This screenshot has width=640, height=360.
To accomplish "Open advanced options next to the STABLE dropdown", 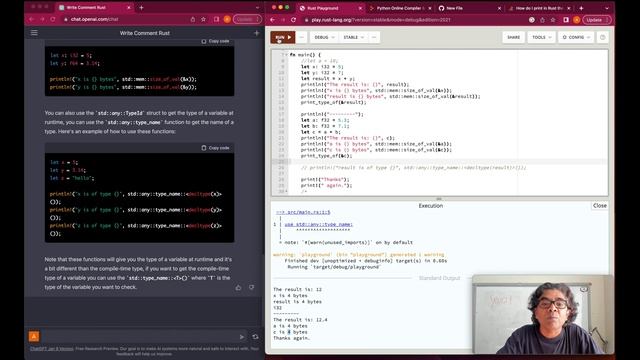I will tap(374, 37).
